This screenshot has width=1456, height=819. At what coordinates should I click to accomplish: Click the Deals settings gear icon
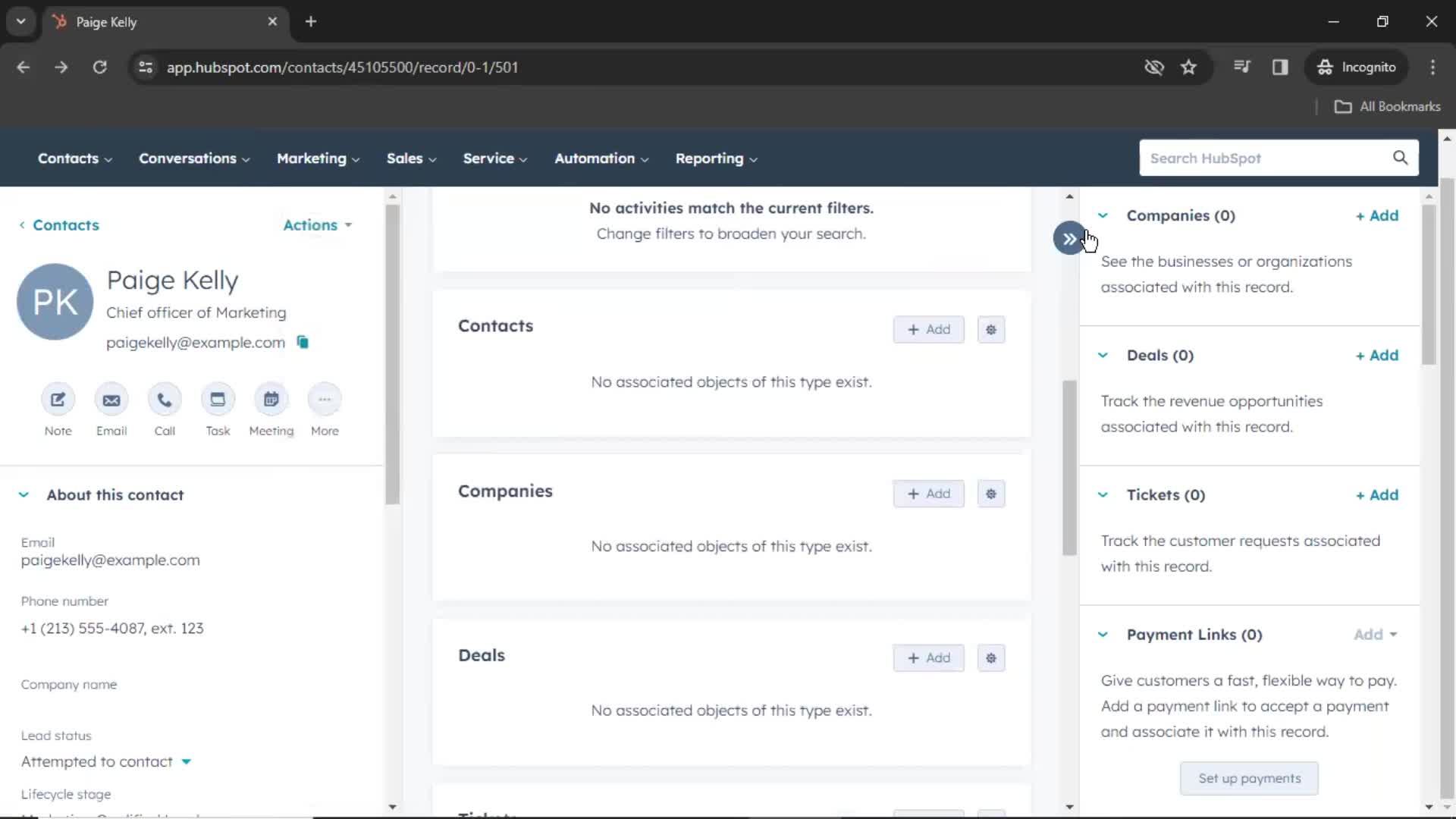pyautogui.click(x=990, y=657)
